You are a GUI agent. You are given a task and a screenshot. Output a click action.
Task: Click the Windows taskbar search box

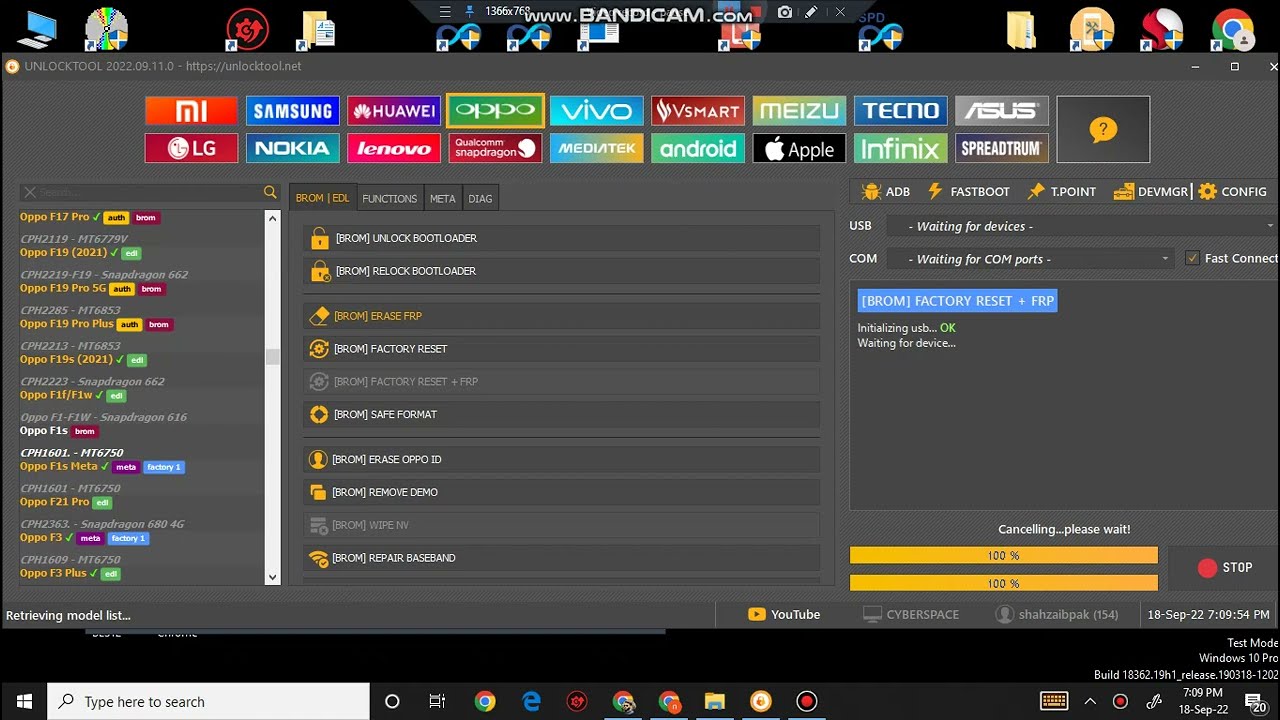(x=209, y=701)
